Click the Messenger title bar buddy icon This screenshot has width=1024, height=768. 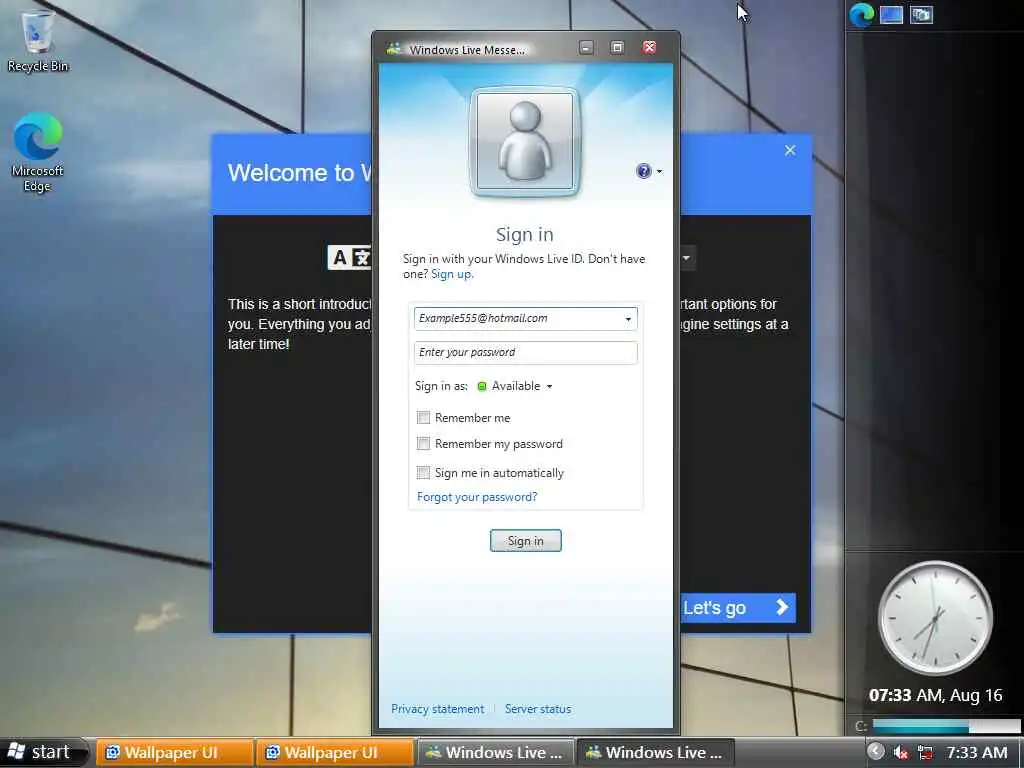point(394,49)
